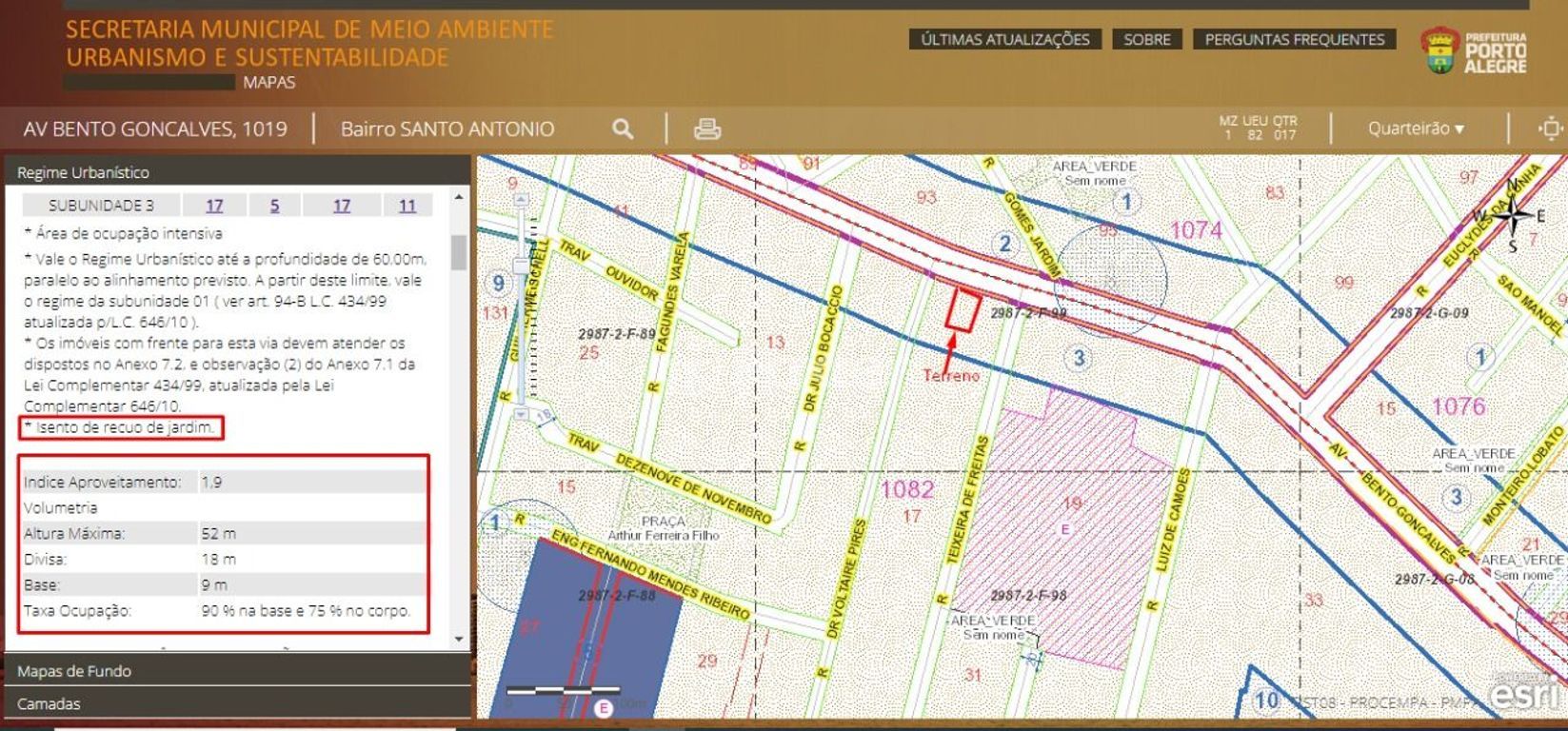The height and width of the screenshot is (731, 1568).
Task: Collapse the Regime Urbanístico panel header
Action: 238,172
